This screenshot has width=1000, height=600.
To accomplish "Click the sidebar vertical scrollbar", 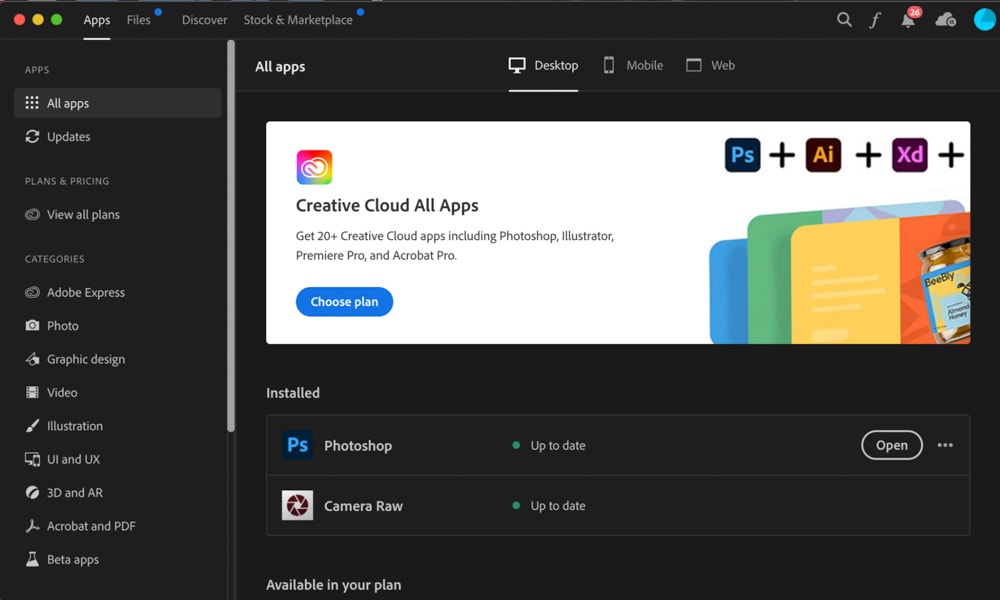I will click(231, 235).
